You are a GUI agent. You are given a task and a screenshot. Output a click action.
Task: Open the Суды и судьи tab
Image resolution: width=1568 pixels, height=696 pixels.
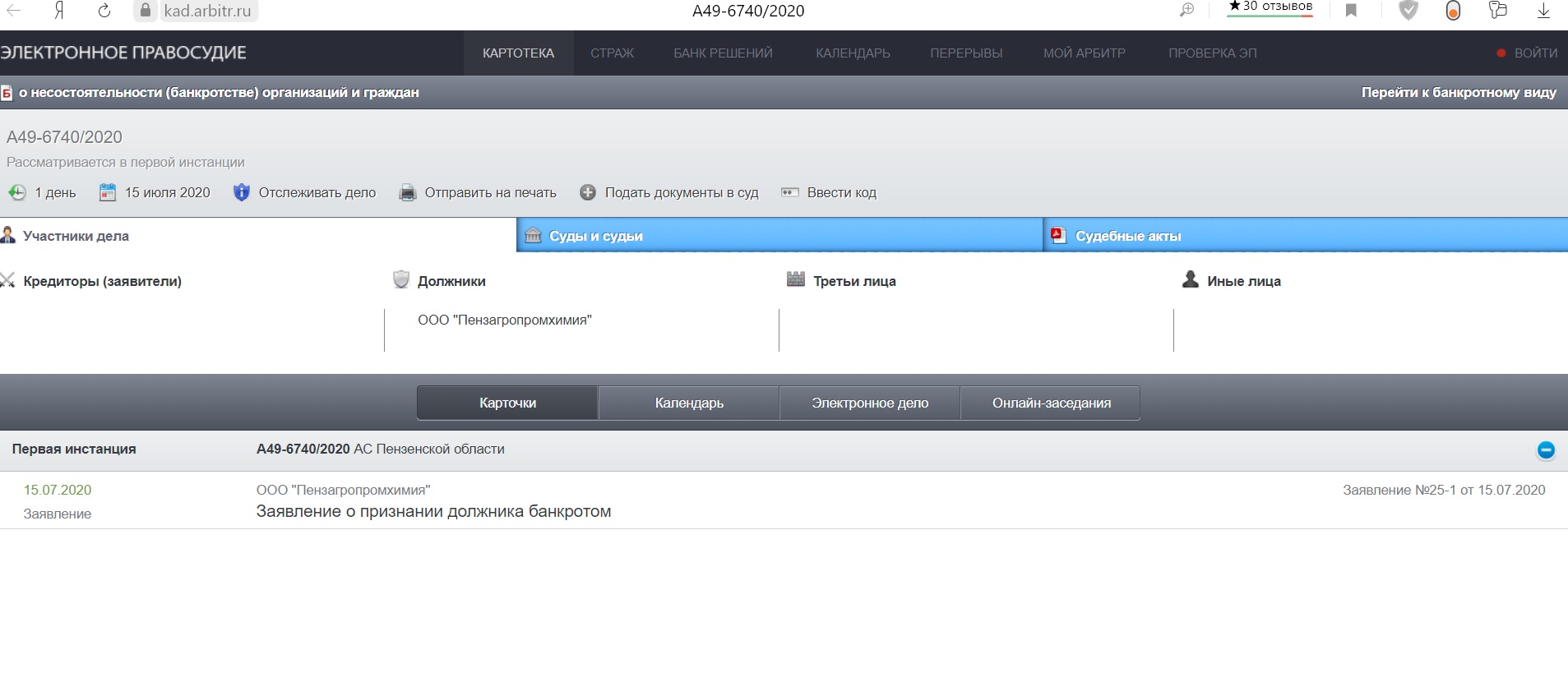[595, 236]
